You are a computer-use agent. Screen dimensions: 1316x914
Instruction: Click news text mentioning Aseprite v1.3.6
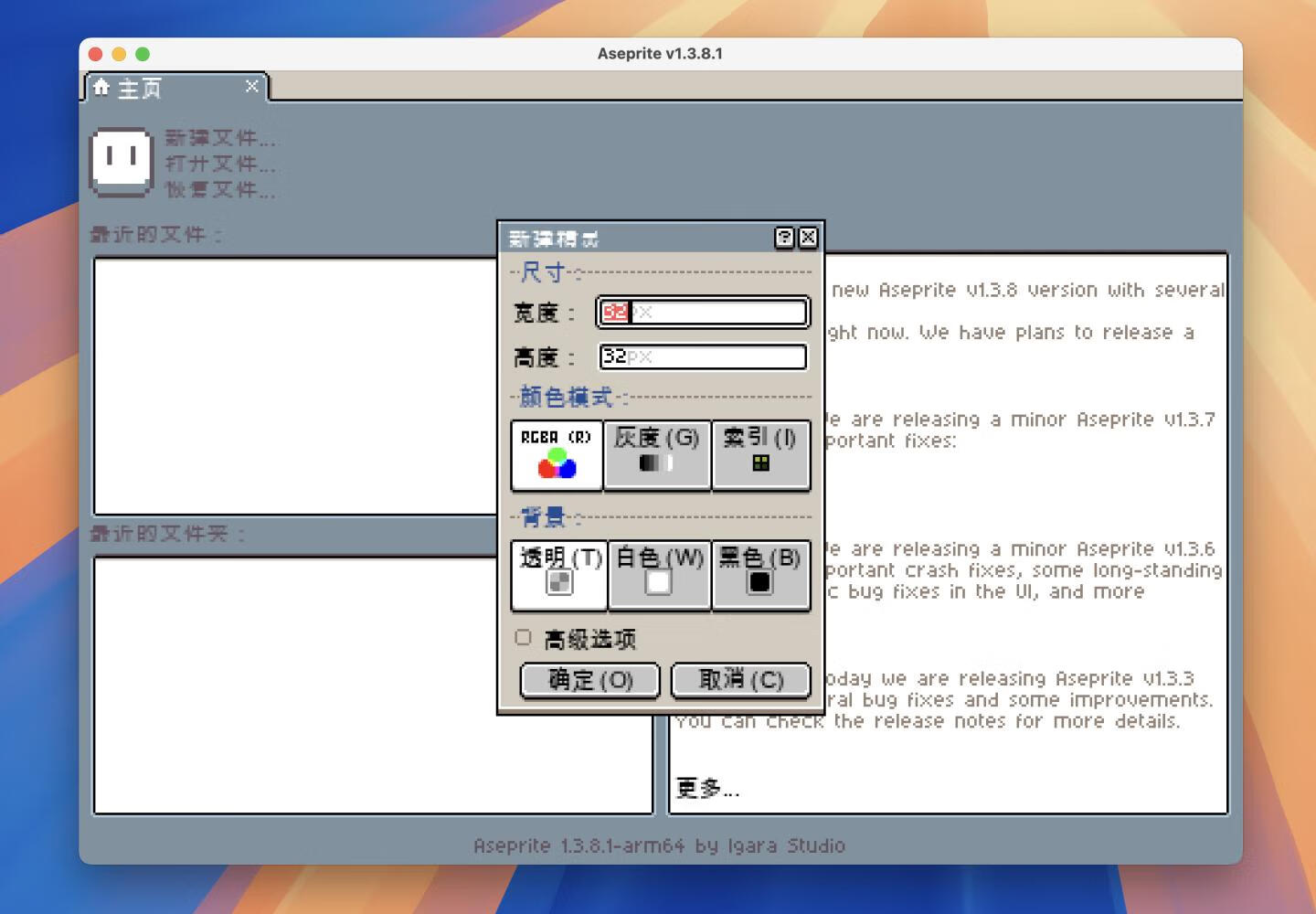1023,570
